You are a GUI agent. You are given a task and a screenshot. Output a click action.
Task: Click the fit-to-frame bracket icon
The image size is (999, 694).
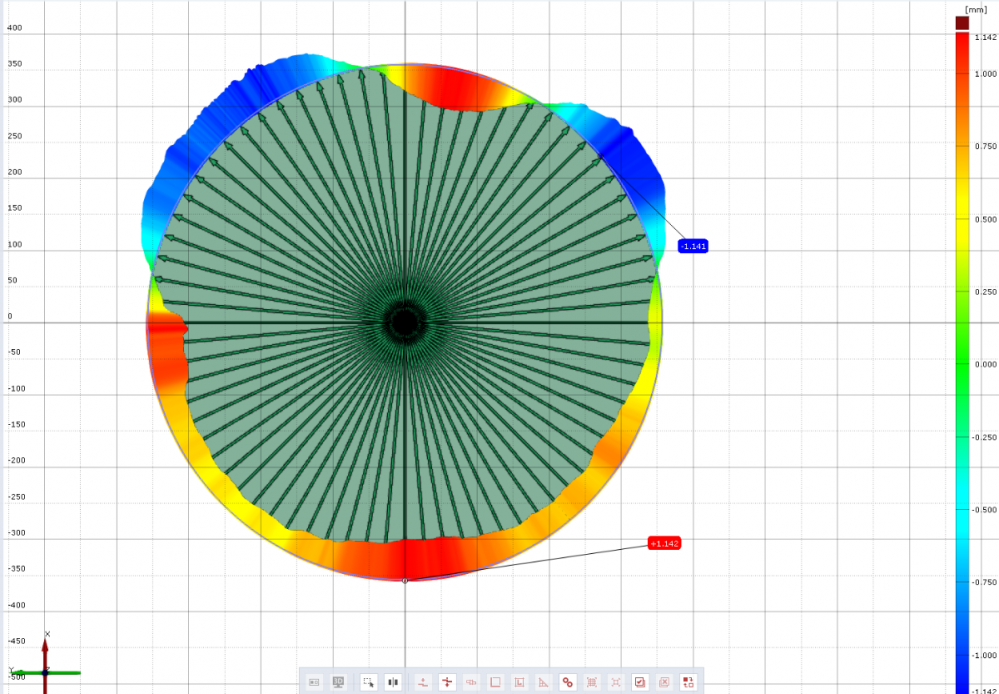[592, 682]
